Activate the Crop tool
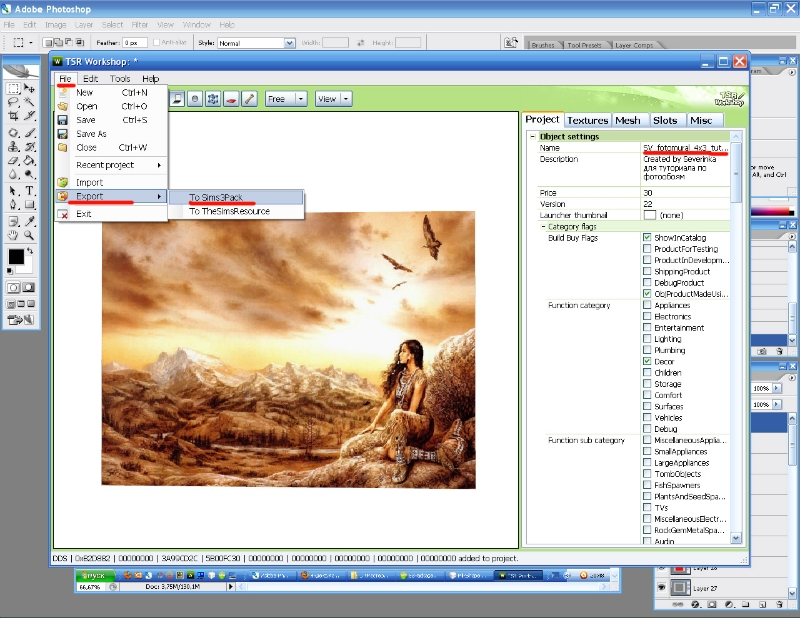 click(x=13, y=116)
